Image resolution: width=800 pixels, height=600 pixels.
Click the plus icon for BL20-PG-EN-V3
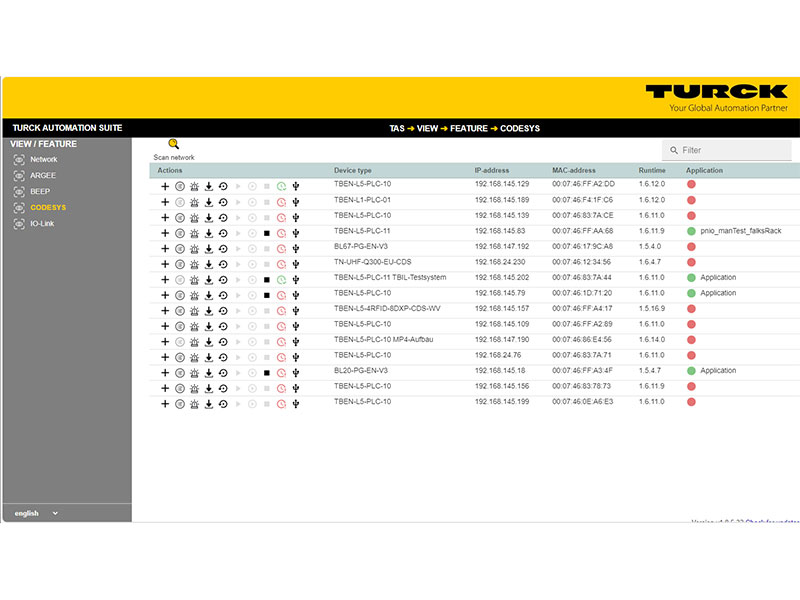coord(165,373)
